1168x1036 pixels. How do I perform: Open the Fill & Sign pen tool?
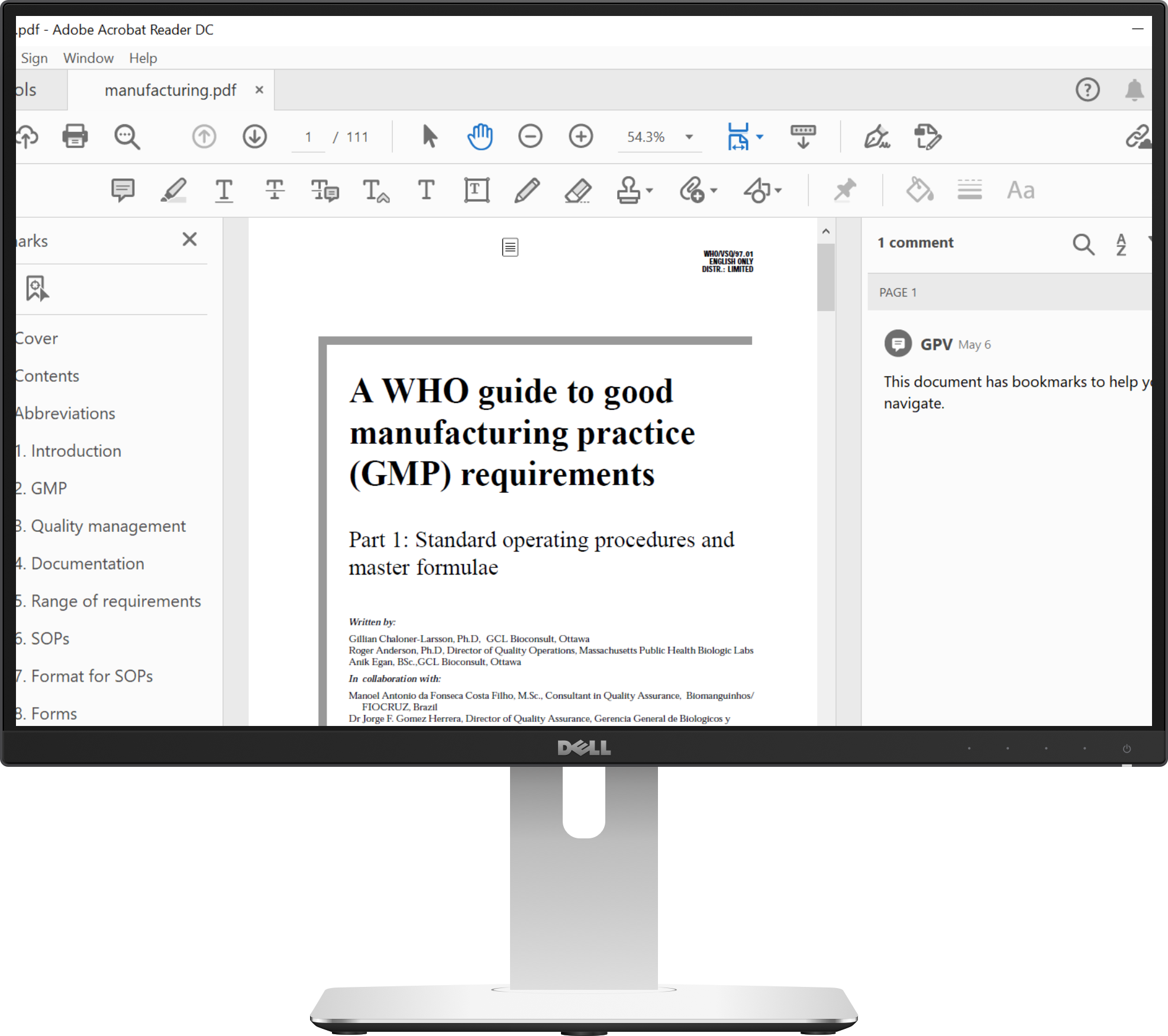coord(877,137)
